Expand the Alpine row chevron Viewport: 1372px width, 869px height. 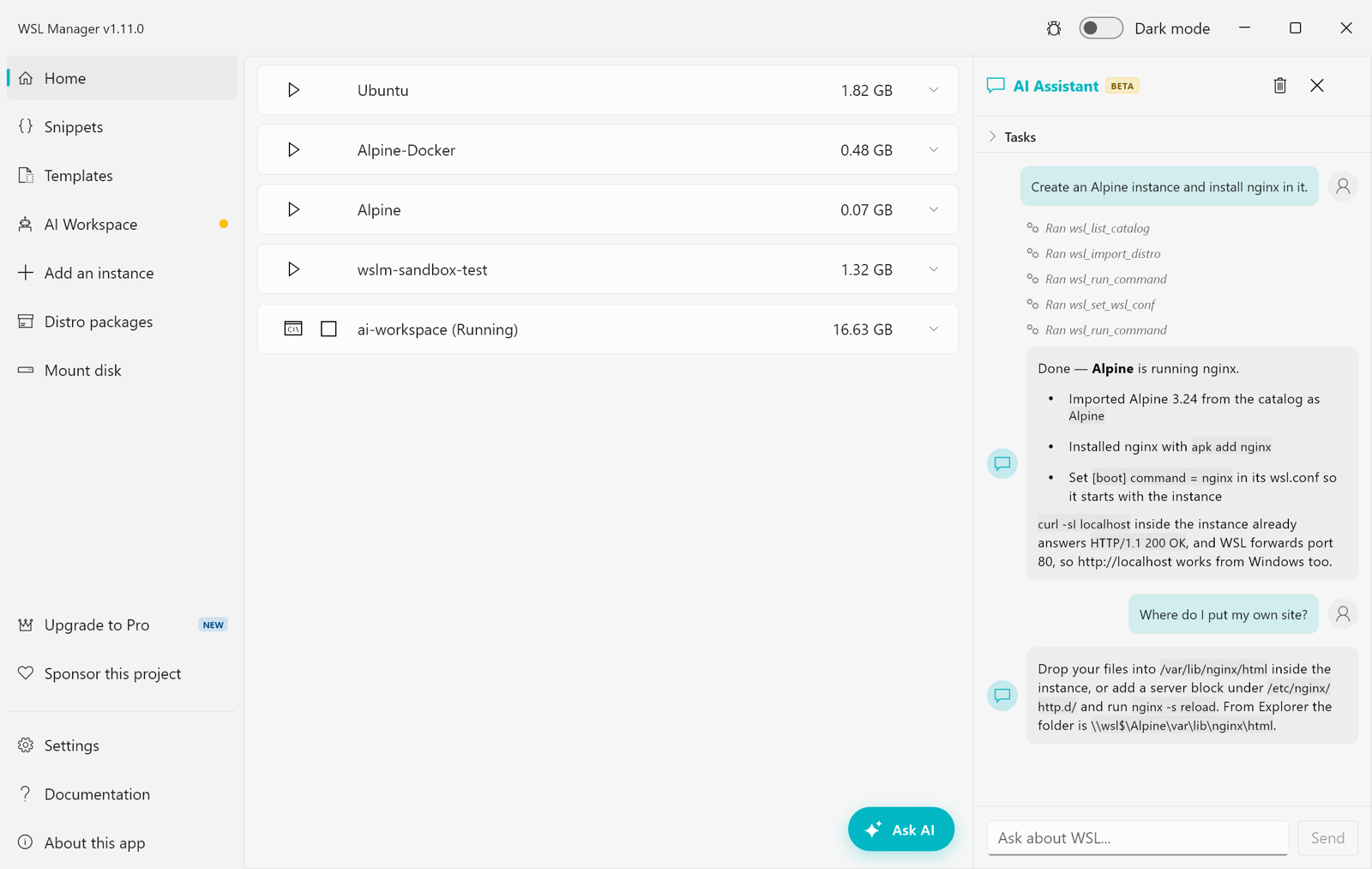933,209
